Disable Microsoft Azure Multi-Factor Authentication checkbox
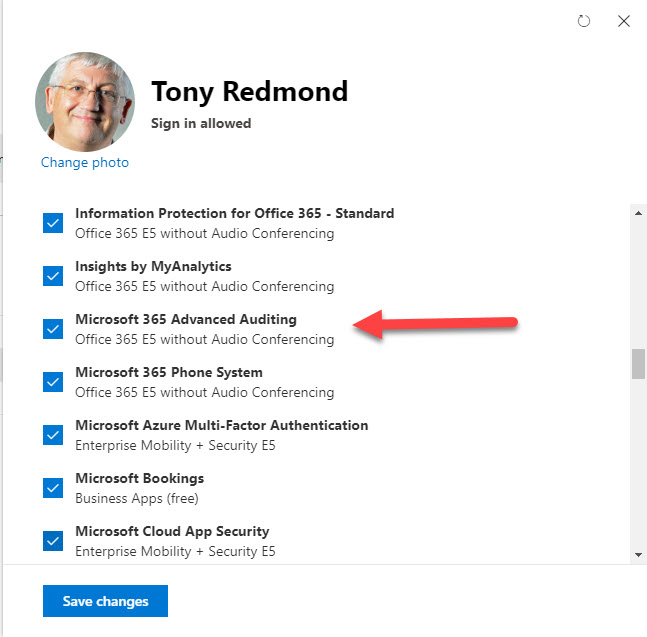 click(53, 435)
